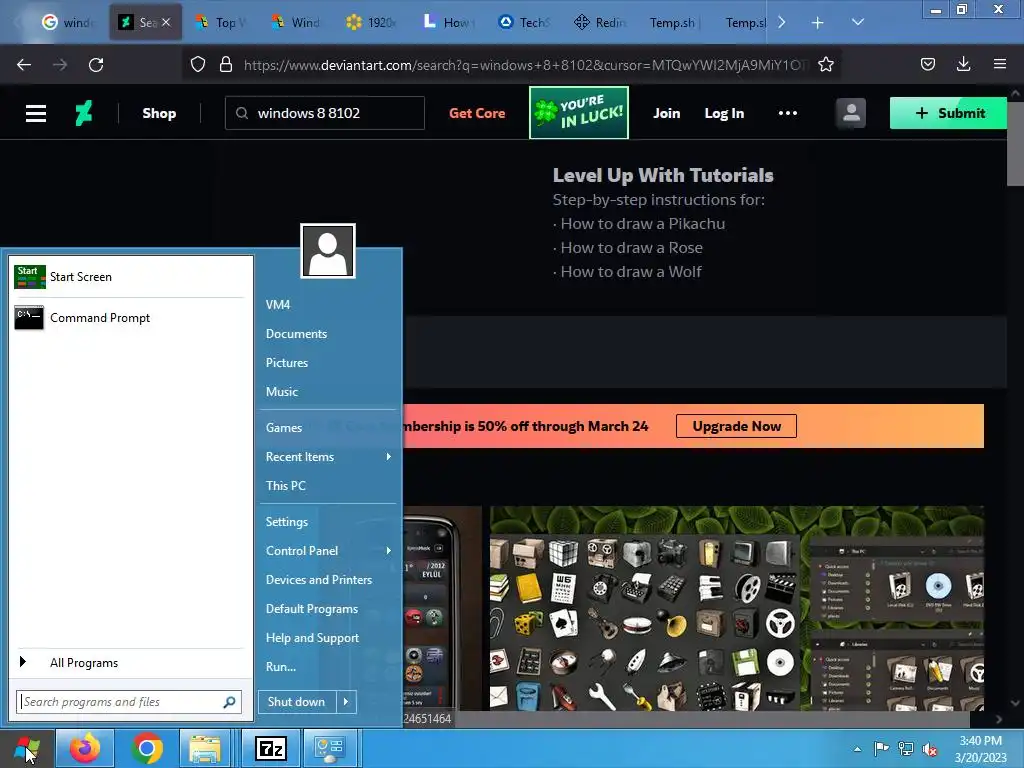The width and height of the screenshot is (1024, 768).
Task: Close the active Sea tab
Action: [x=166, y=22]
